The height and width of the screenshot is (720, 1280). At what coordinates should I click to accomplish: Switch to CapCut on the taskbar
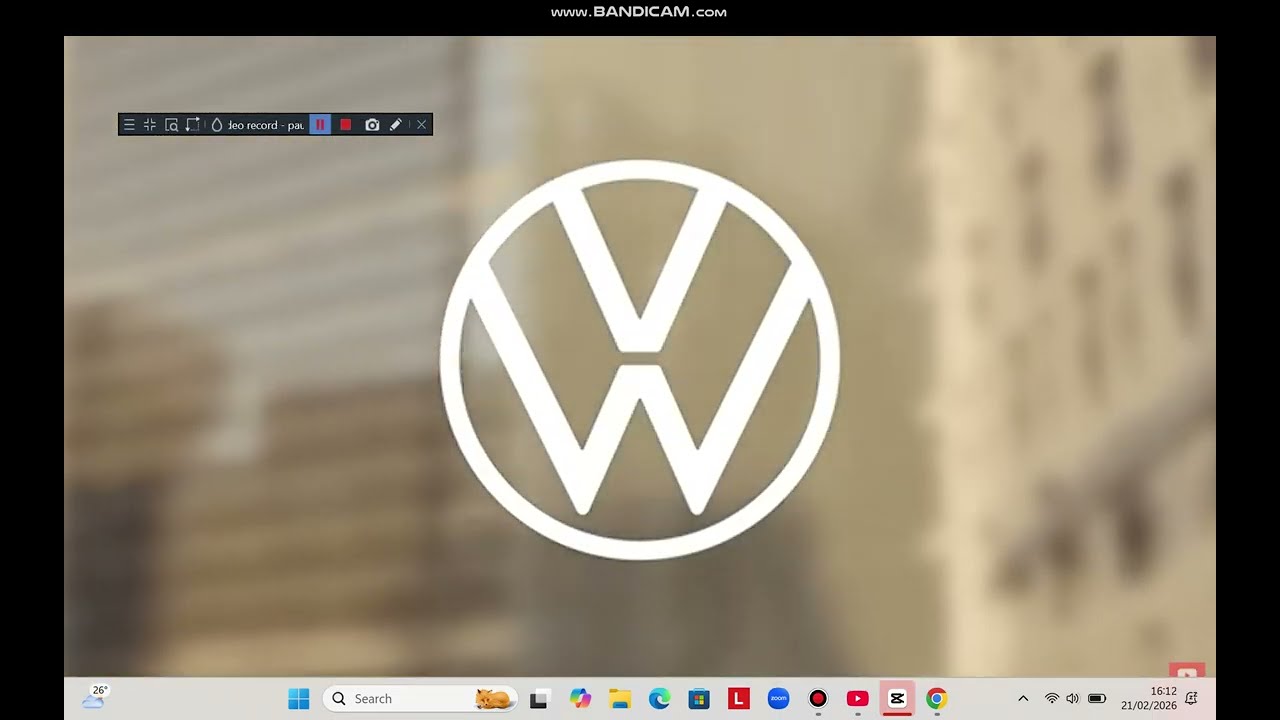click(x=897, y=699)
